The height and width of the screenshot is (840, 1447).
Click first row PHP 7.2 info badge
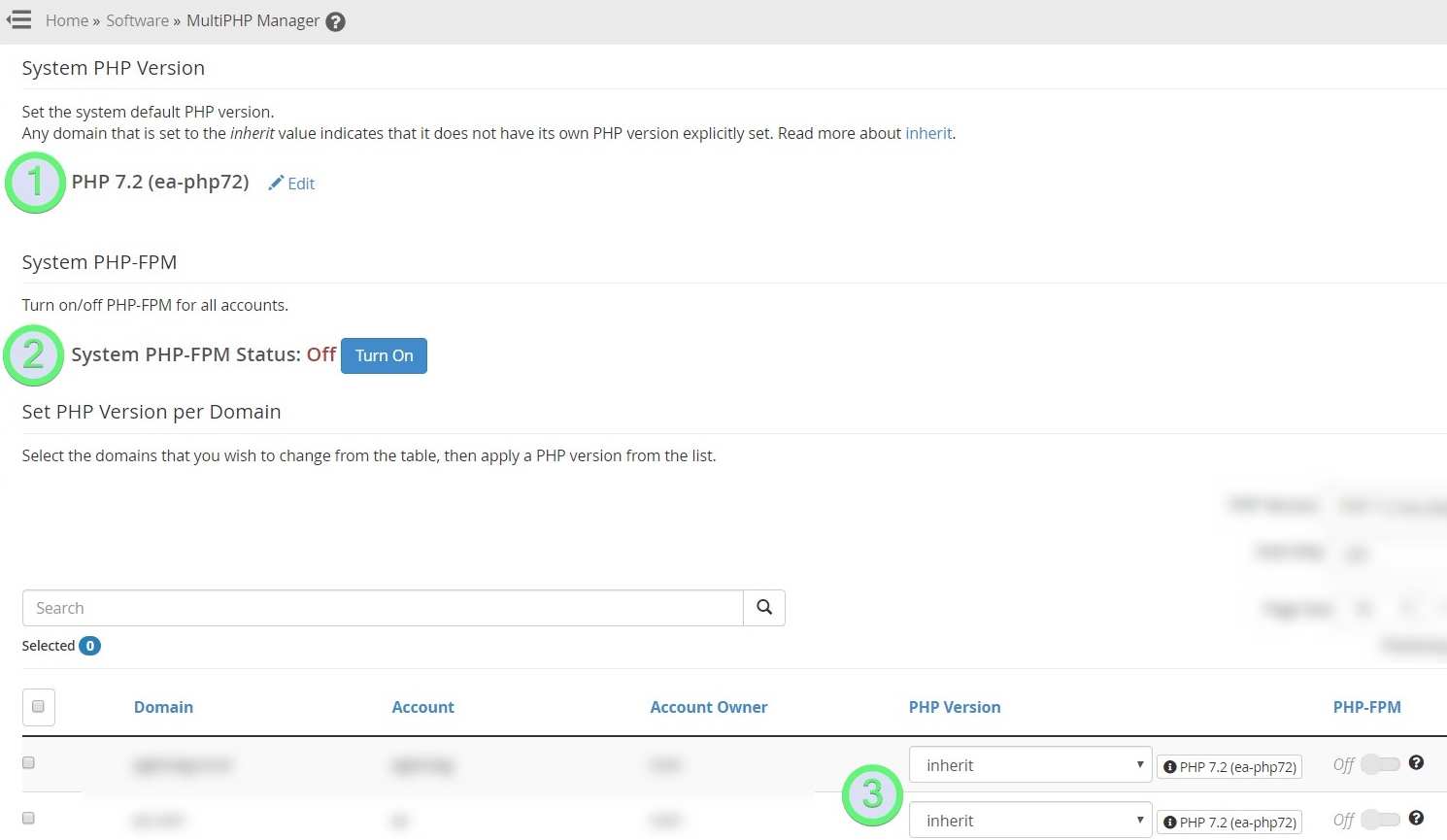point(1228,767)
